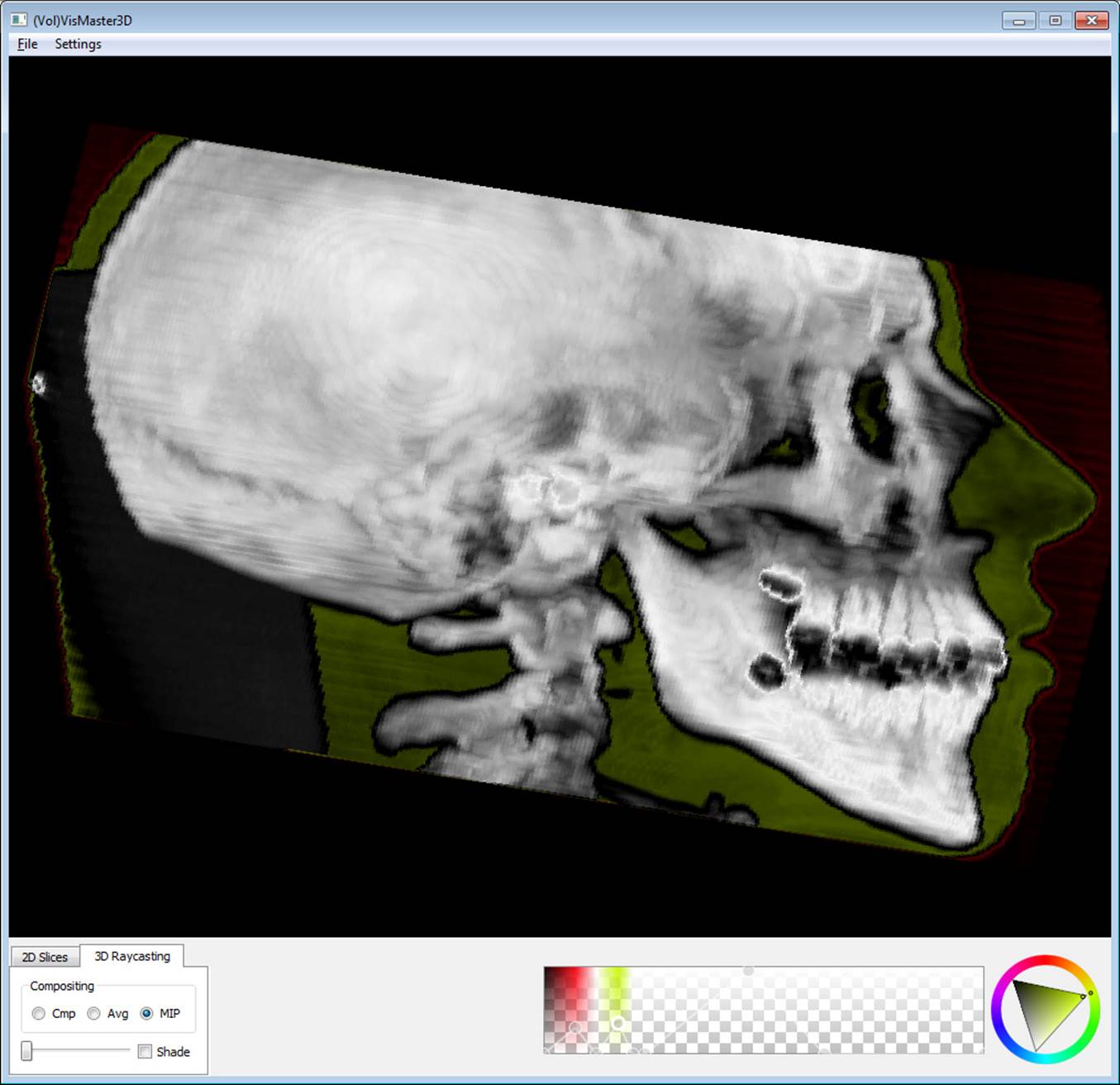This screenshot has height=1085, width=1120.
Task: Enable the Shade checkbox
Action: pos(145,1051)
